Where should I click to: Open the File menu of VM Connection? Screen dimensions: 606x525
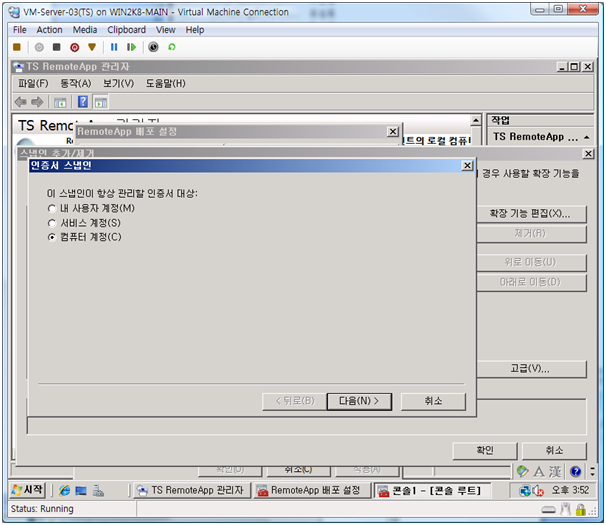pyautogui.click(x=20, y=30)
